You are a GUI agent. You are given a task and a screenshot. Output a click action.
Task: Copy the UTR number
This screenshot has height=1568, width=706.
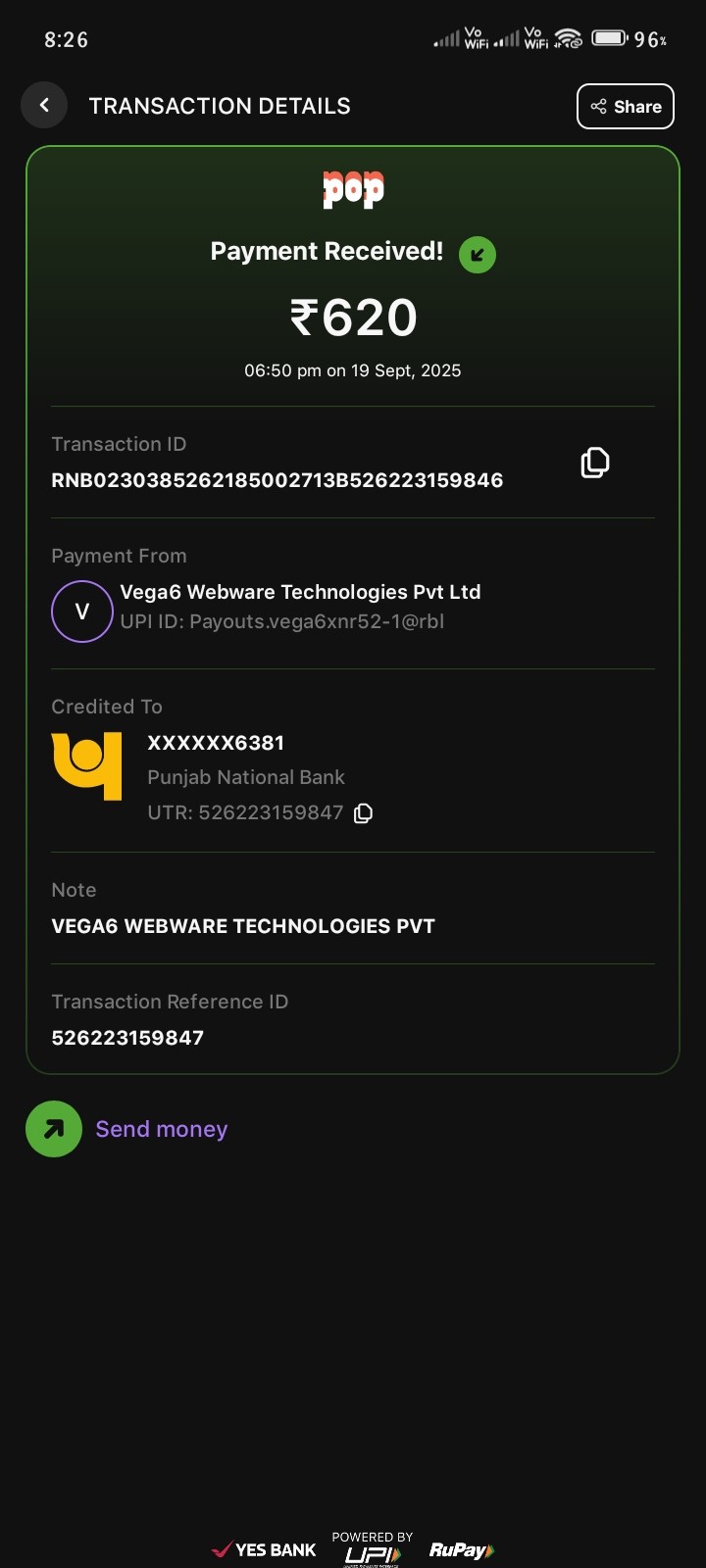(363, 813)
